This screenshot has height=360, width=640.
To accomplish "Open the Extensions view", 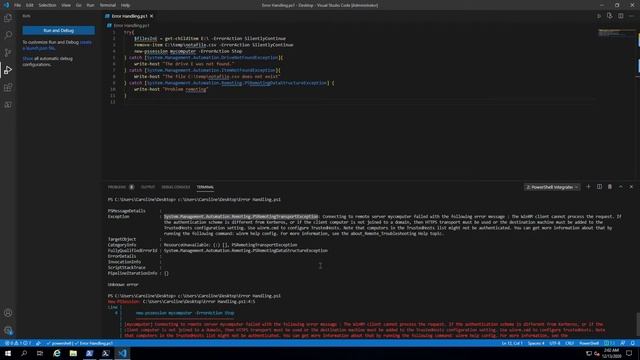I will point(8,87).
